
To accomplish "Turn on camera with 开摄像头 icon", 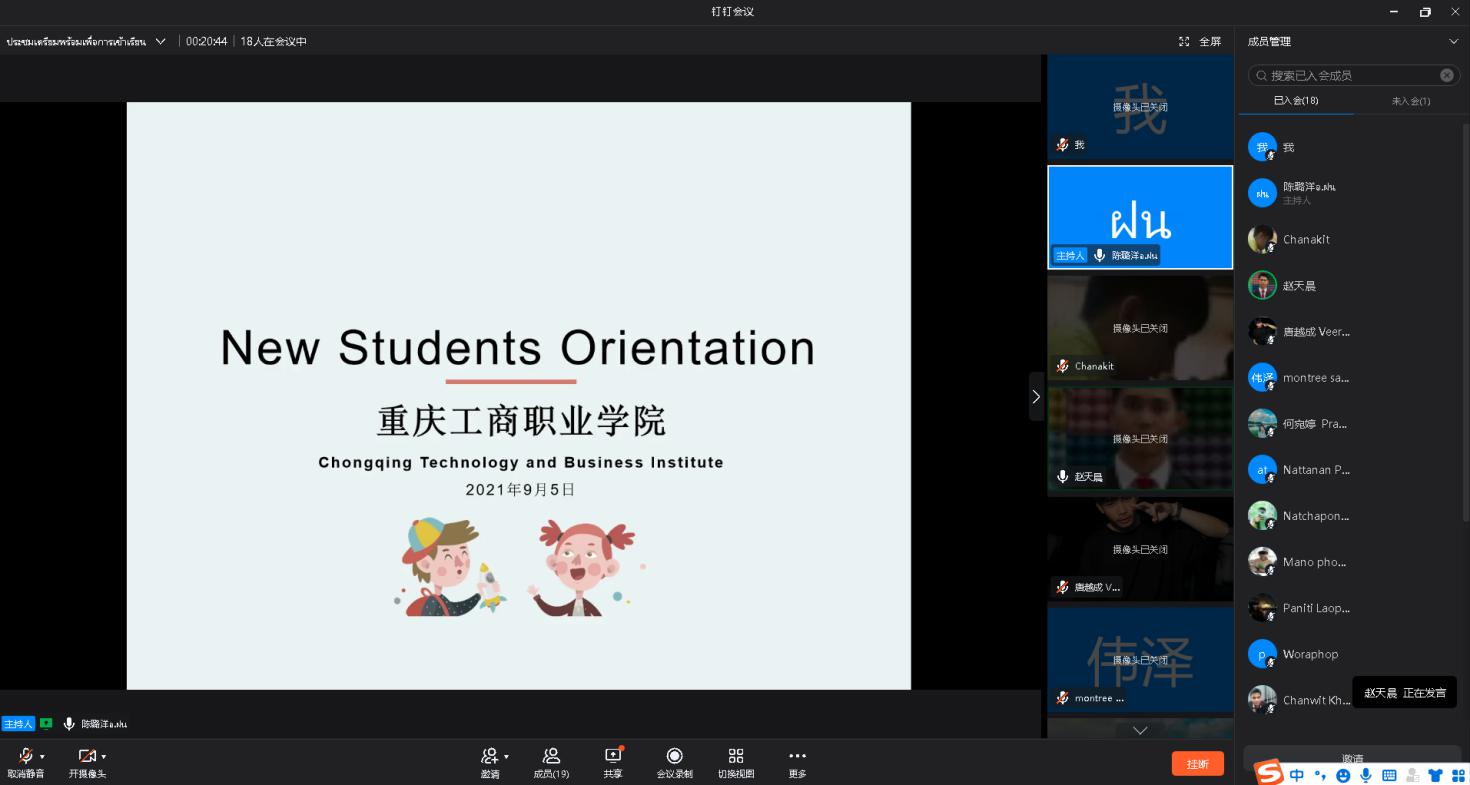I will coord(87,756).
